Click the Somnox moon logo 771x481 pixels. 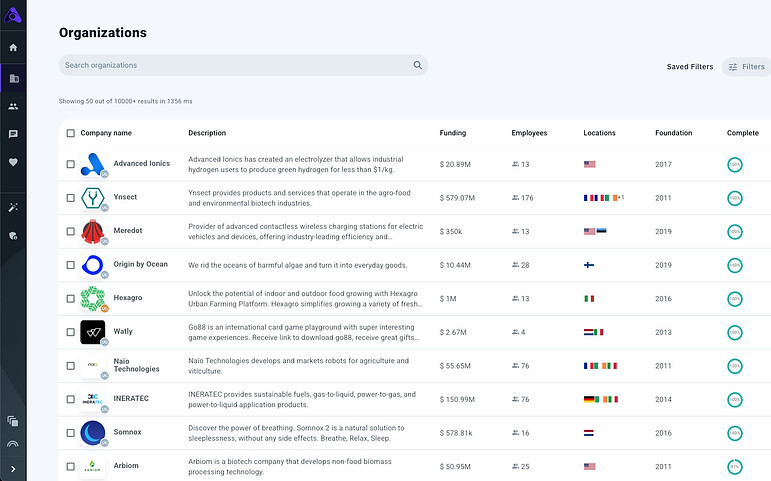93,433
